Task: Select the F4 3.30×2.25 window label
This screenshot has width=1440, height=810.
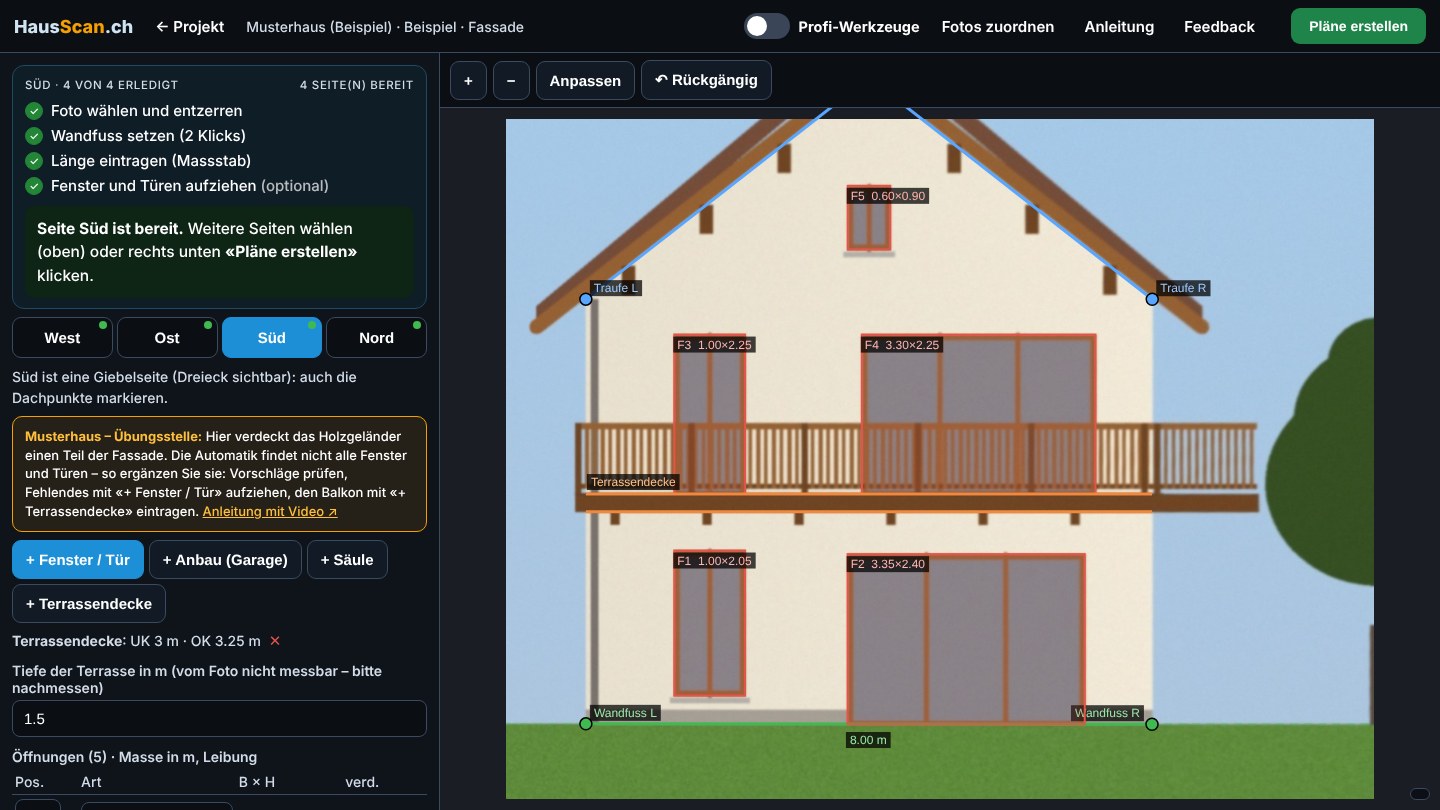Action: point(902,345)
